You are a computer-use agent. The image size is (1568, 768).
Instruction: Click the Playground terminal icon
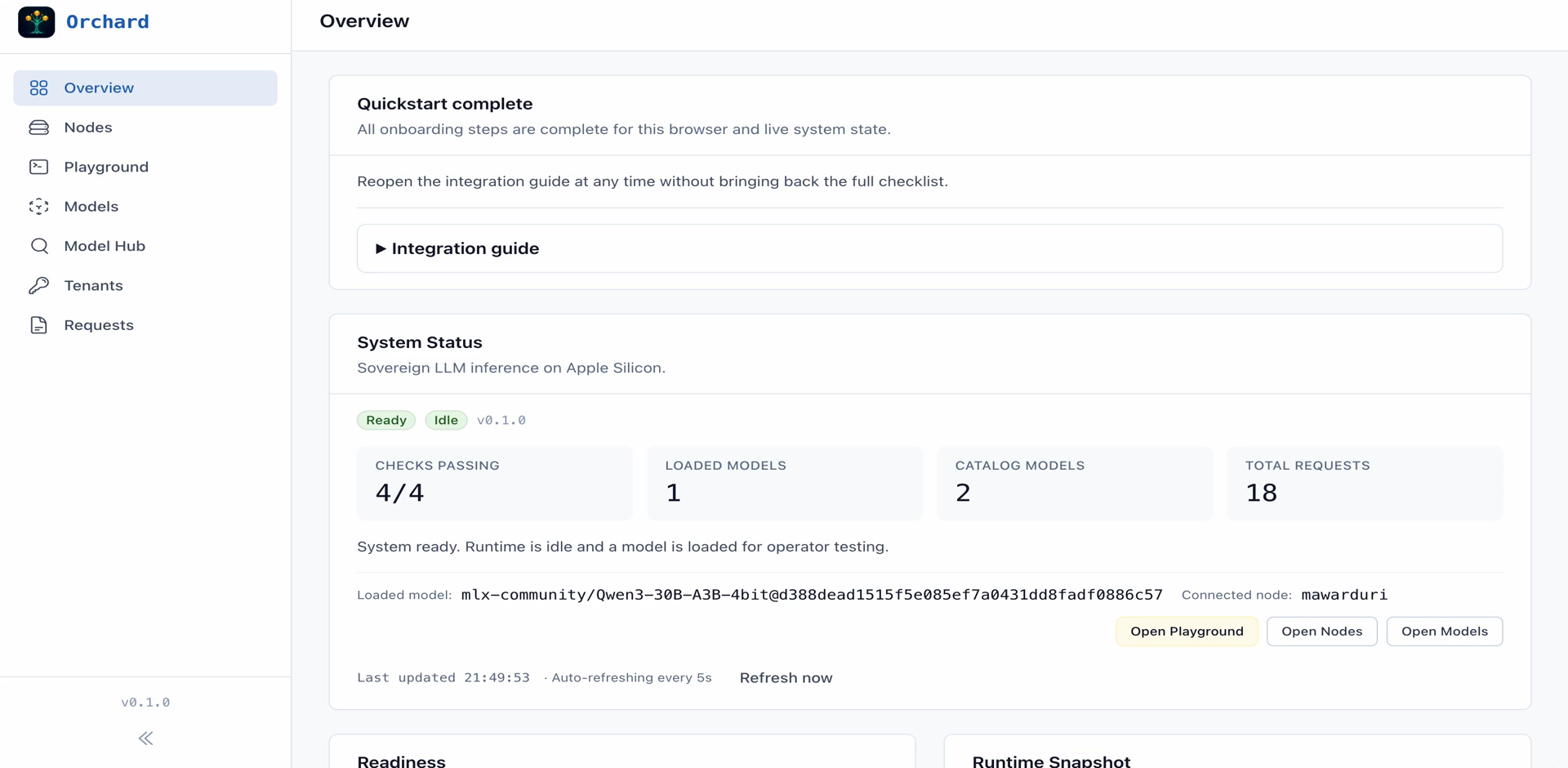[x=38, y=167]
